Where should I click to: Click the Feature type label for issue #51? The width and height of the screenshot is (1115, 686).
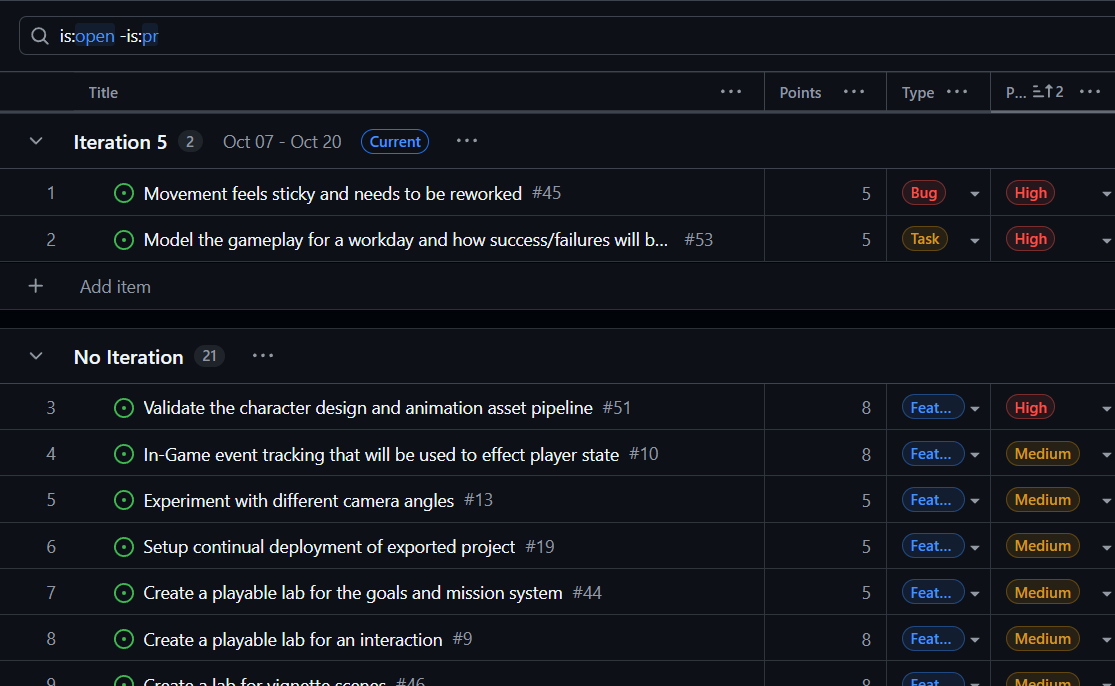tap(933, 407)
